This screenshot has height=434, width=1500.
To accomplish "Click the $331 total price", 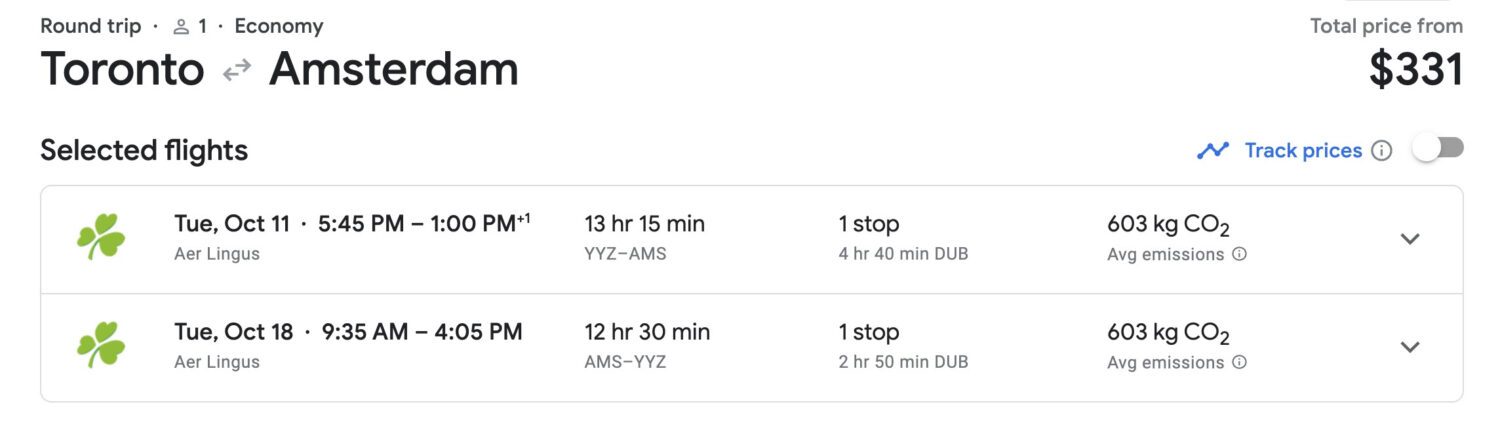I will [1415, 70].
